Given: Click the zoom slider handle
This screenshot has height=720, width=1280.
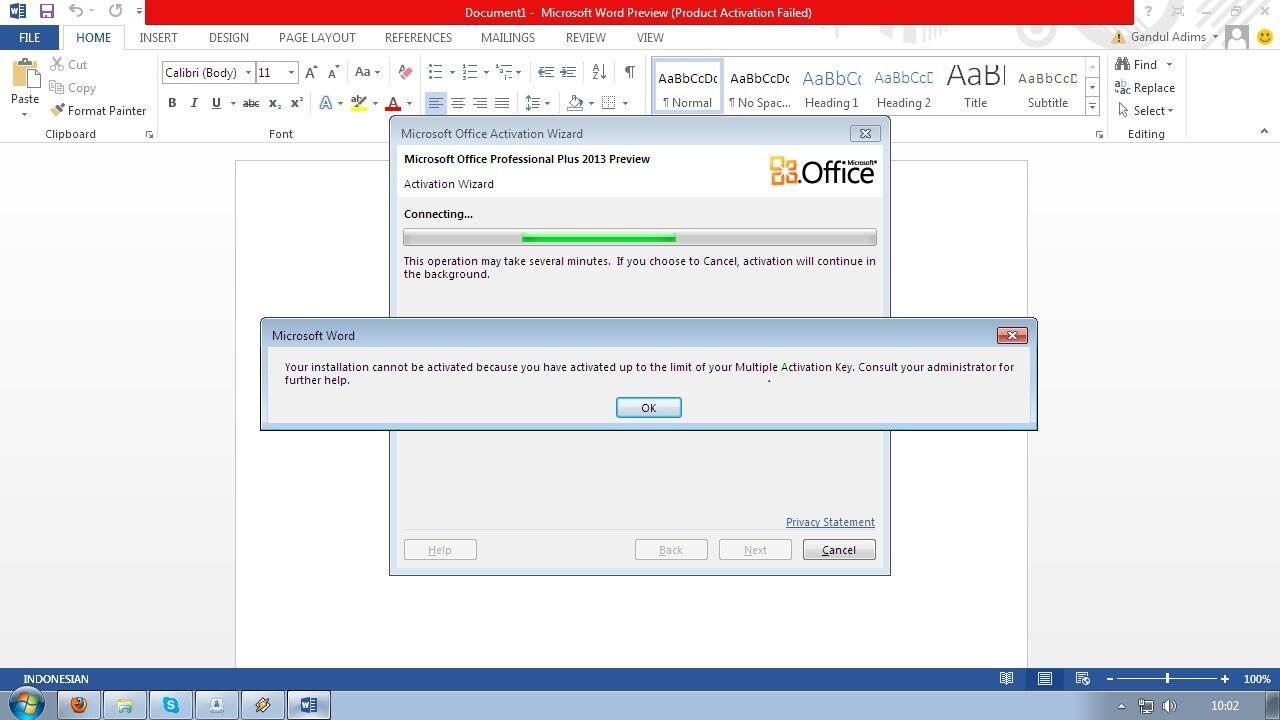Looking at the screenshot, I should 1167,679.
